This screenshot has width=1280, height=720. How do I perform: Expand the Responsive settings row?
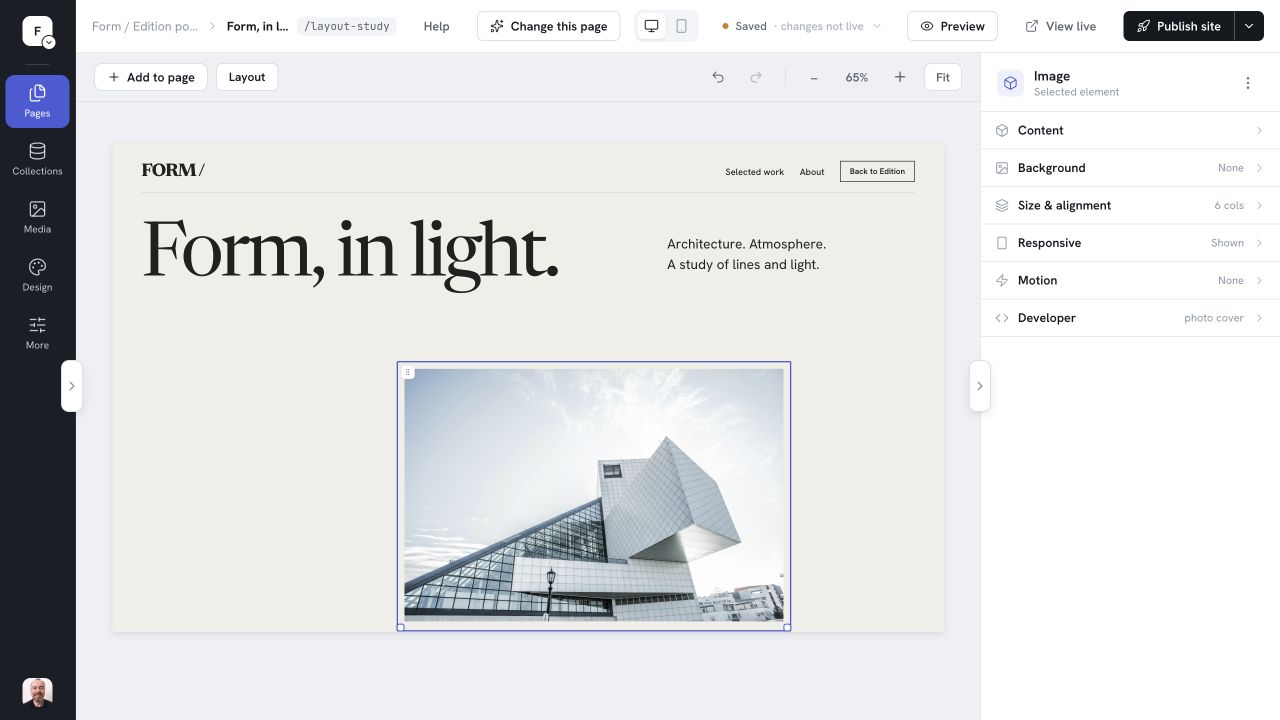1130,243
